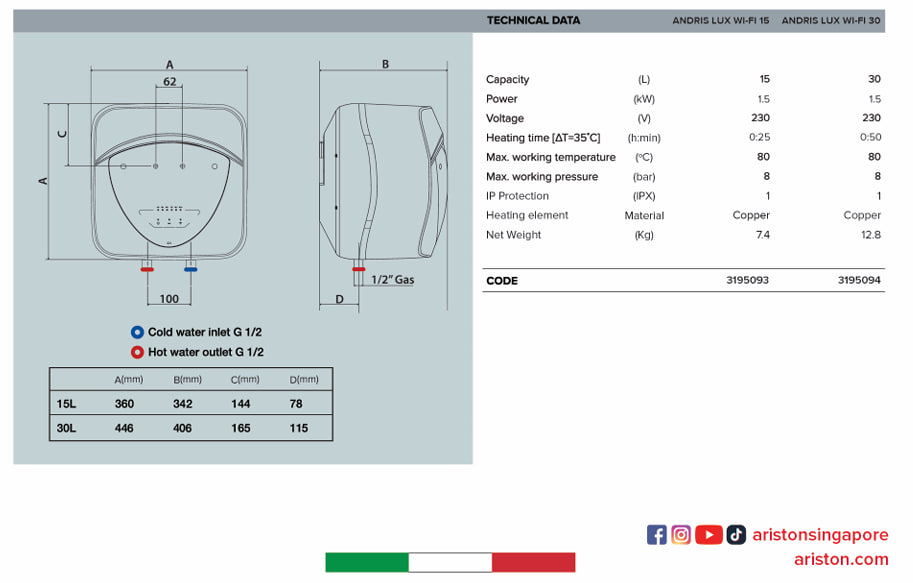Select the ANDRIS LUX WI-FI 15 column header
The image size is (913, 583).
721,20
